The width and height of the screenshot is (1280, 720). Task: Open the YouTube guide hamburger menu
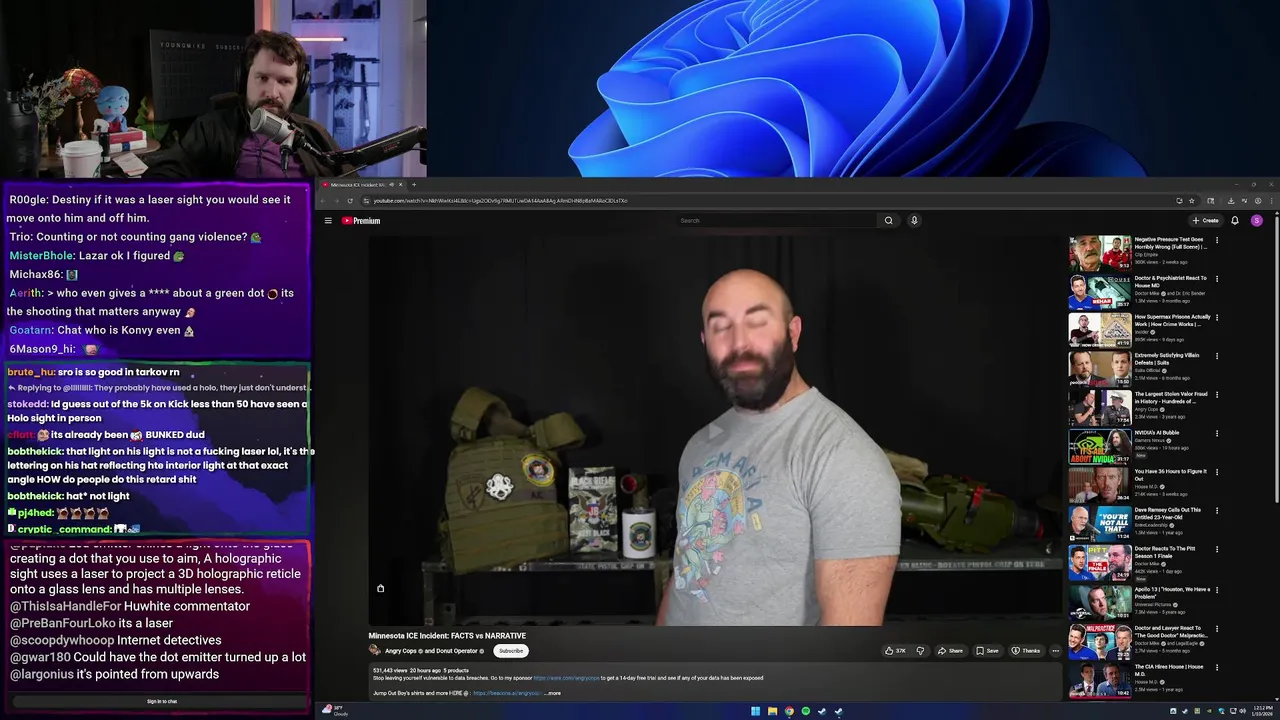(x=327, y=221)
